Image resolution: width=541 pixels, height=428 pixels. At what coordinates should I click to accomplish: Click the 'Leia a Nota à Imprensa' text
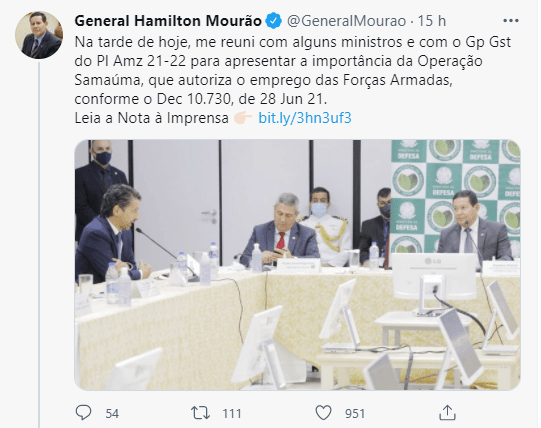[x=151, y=118]
